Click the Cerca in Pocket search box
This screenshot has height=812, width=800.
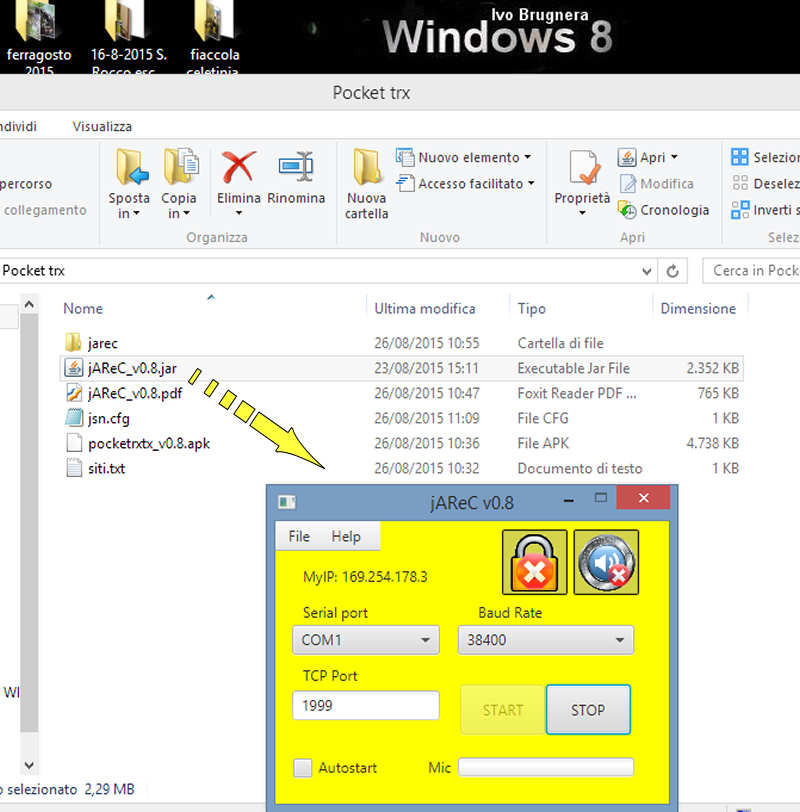tap(752, 271)
